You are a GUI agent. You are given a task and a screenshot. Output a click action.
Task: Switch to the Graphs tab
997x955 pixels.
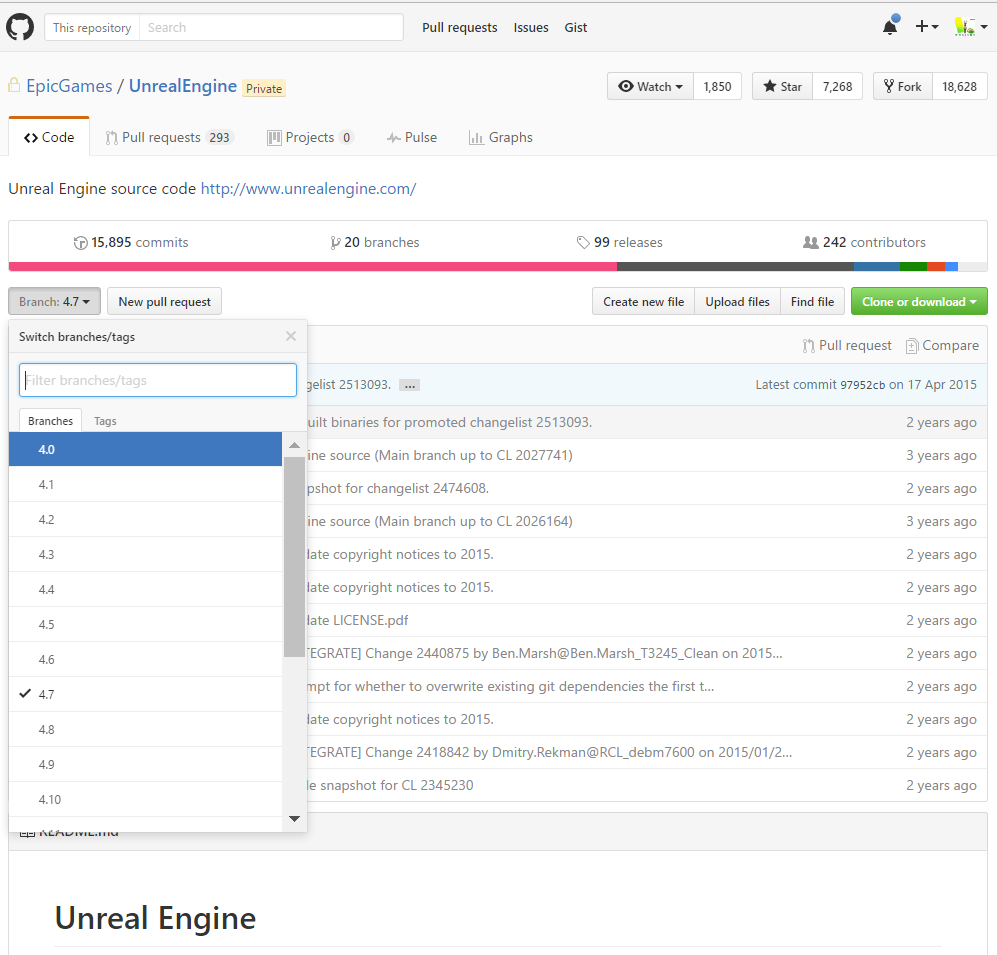tap(501, 137)
